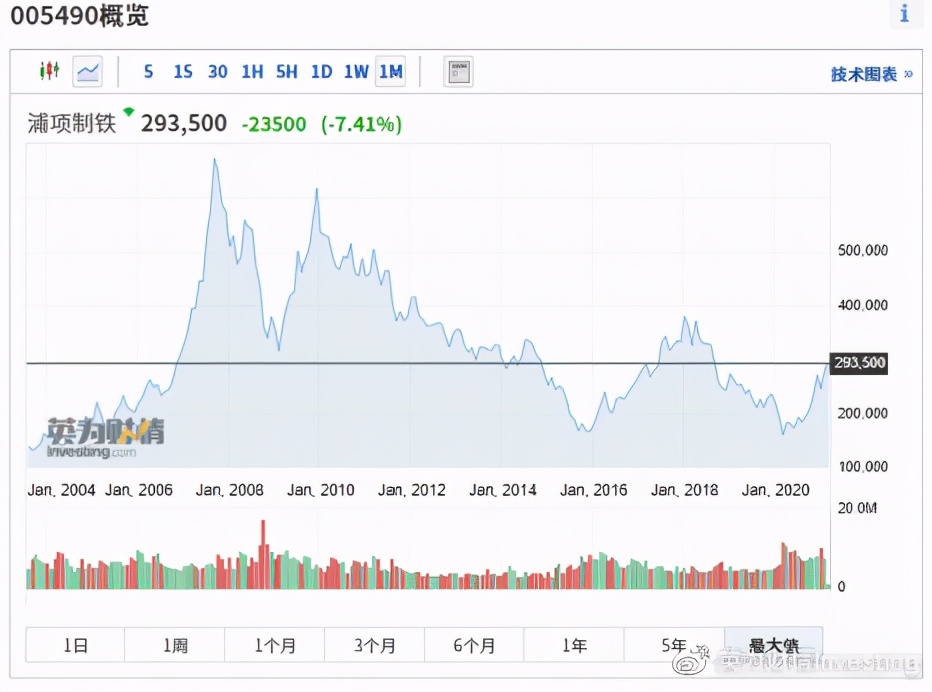
Task: Select the 1周 range tab
Action: (x=175, y=644)
